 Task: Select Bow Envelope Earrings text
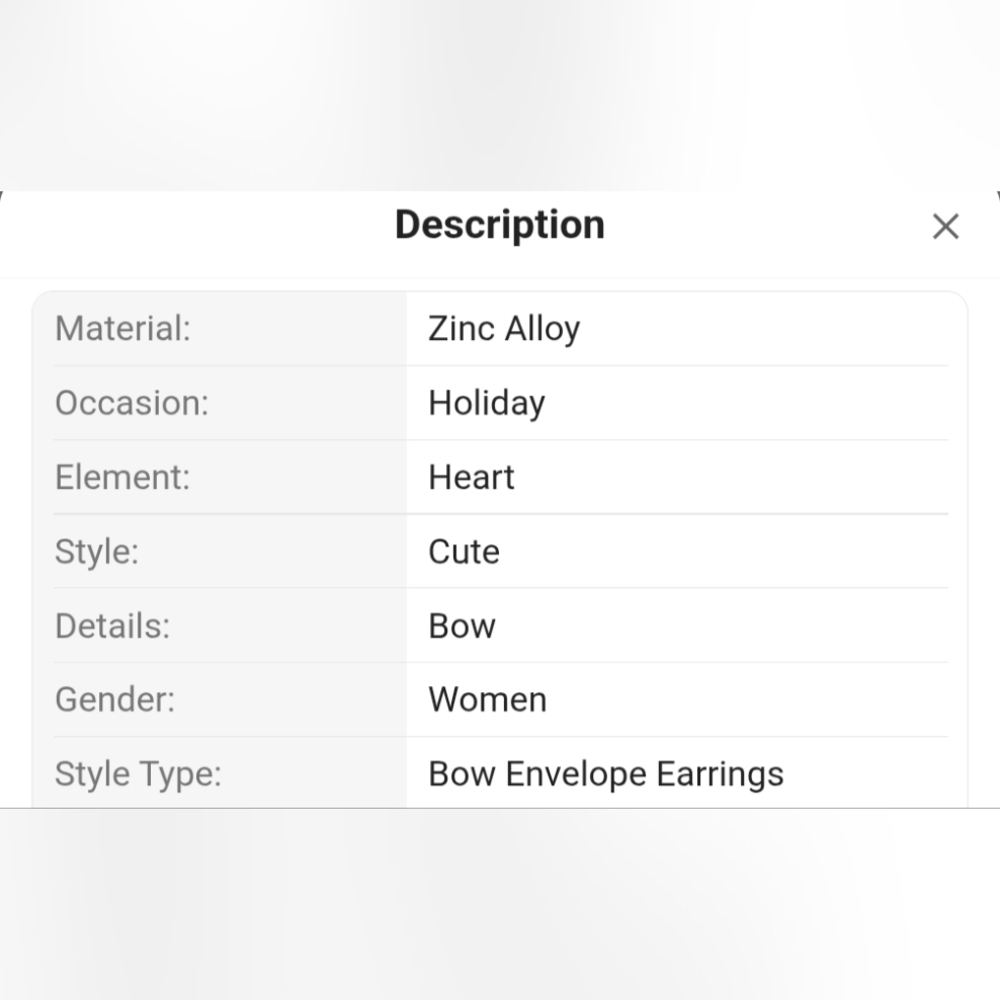(x=606, y=774)
